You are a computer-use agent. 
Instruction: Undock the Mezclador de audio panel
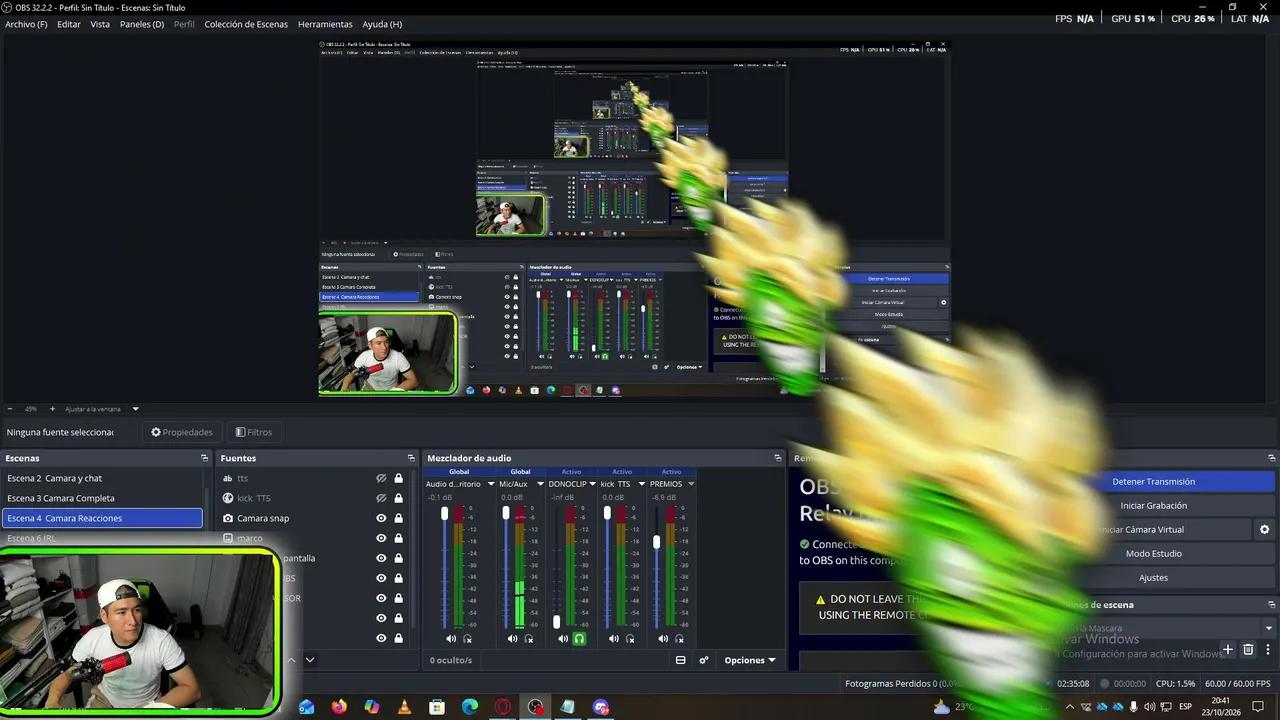tap(777, 458)
